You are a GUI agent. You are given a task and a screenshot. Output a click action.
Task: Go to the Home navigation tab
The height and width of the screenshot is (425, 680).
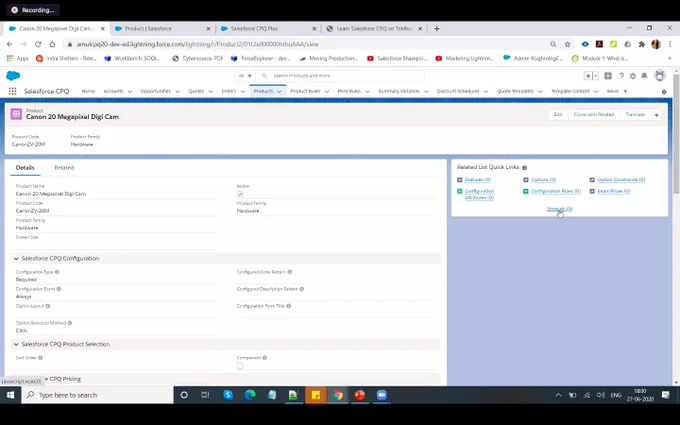point(88,91)
